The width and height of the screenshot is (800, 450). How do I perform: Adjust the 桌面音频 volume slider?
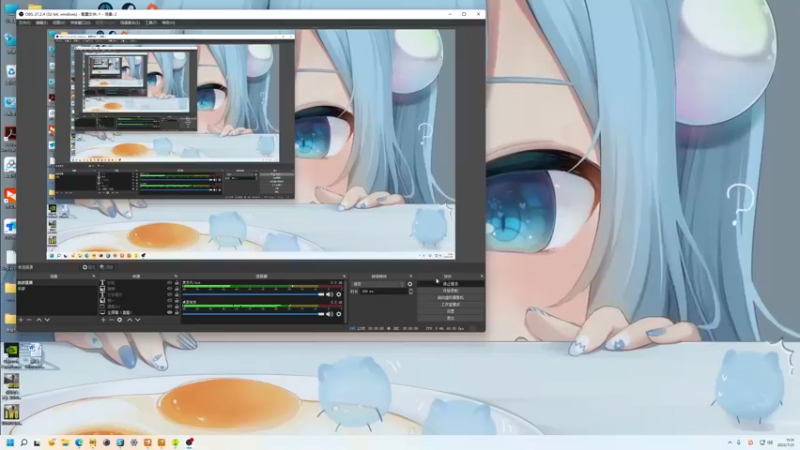[x=254, y=314]
